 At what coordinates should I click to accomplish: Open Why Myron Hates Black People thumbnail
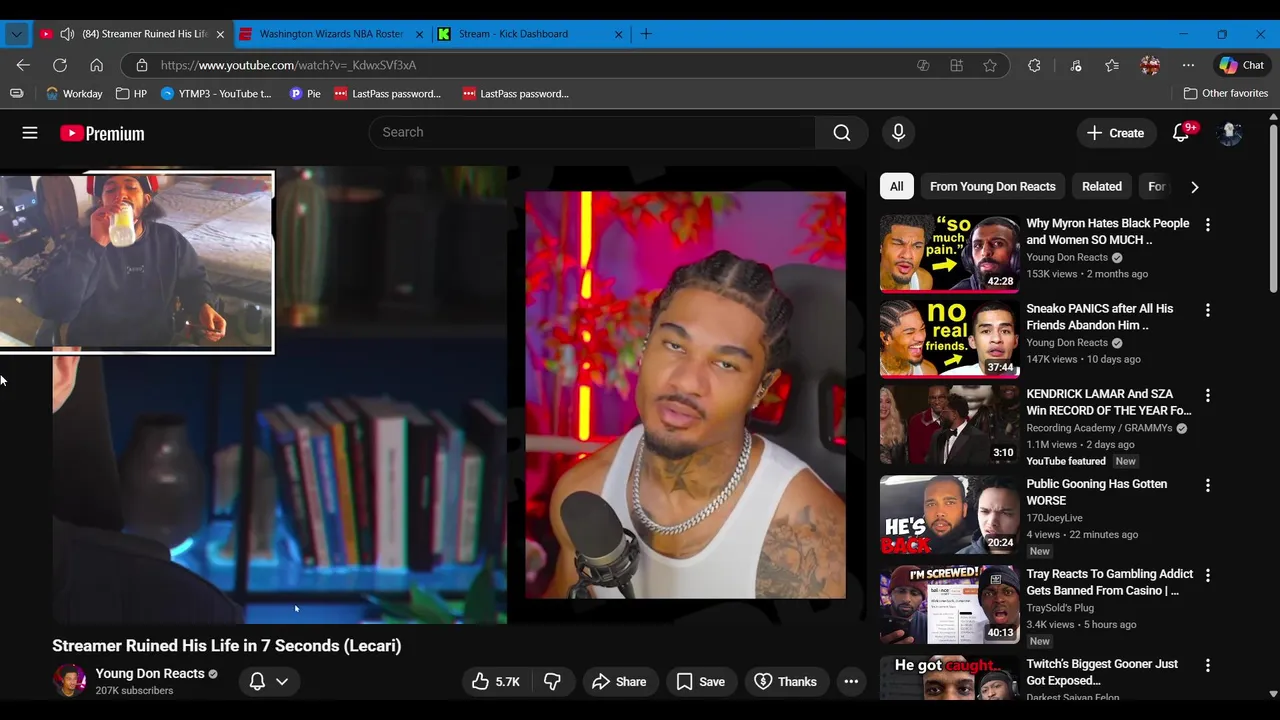point(949,252)
